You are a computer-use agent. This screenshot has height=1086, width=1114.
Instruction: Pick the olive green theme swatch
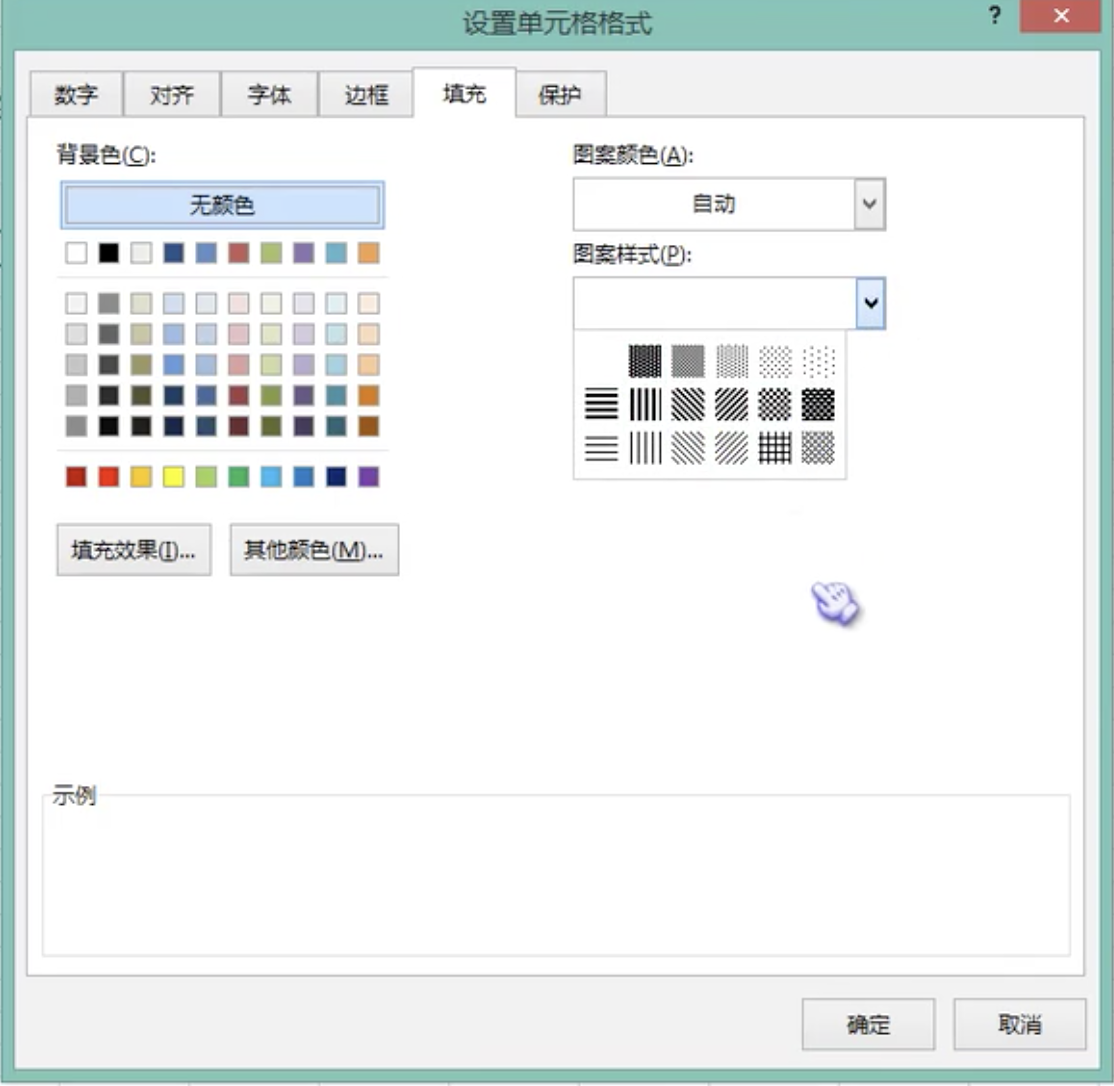(x=271, y=253)
